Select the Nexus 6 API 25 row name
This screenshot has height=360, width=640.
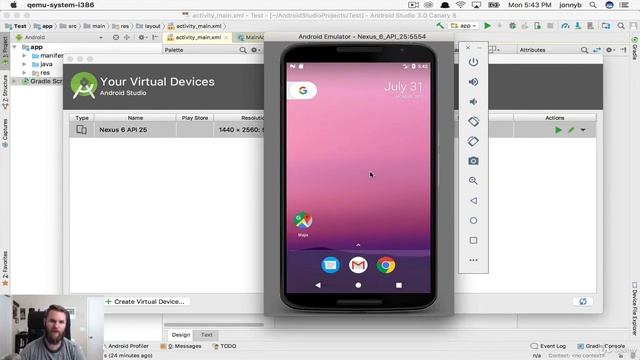tap(123, 130)
